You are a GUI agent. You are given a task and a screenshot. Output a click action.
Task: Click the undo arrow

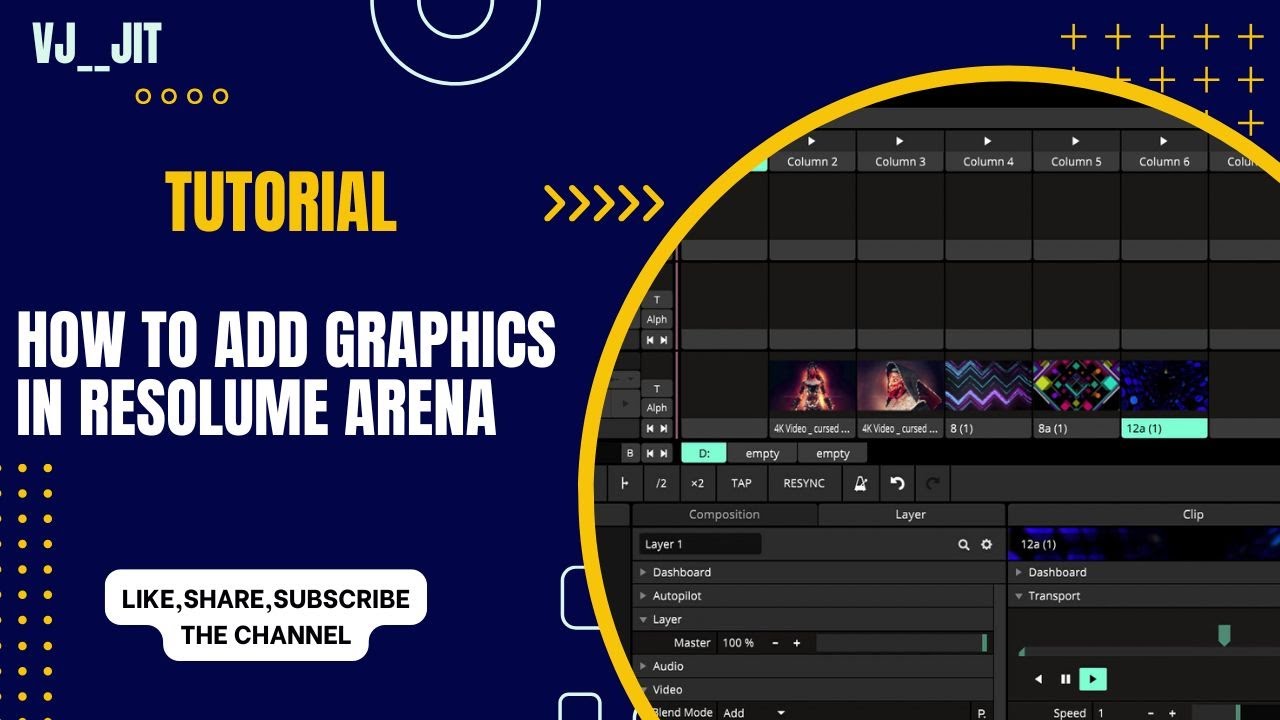click(x=897, y=483)
